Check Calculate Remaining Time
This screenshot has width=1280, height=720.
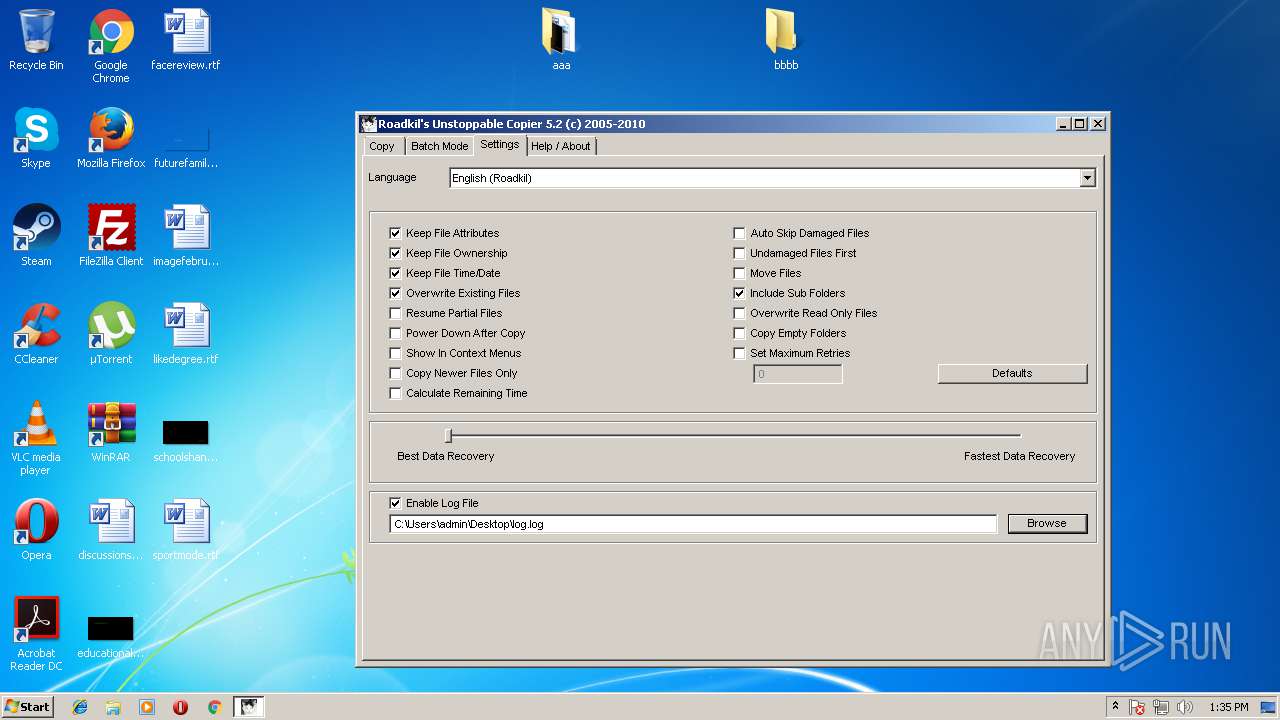click(x=395, y=393)
